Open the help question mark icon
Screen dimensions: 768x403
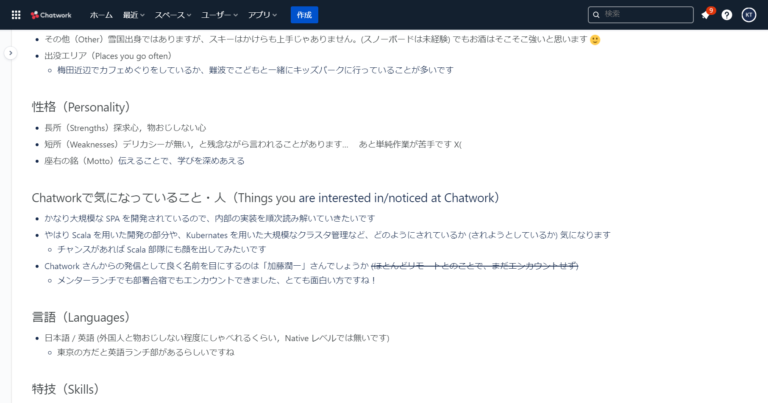pos(727,15)
